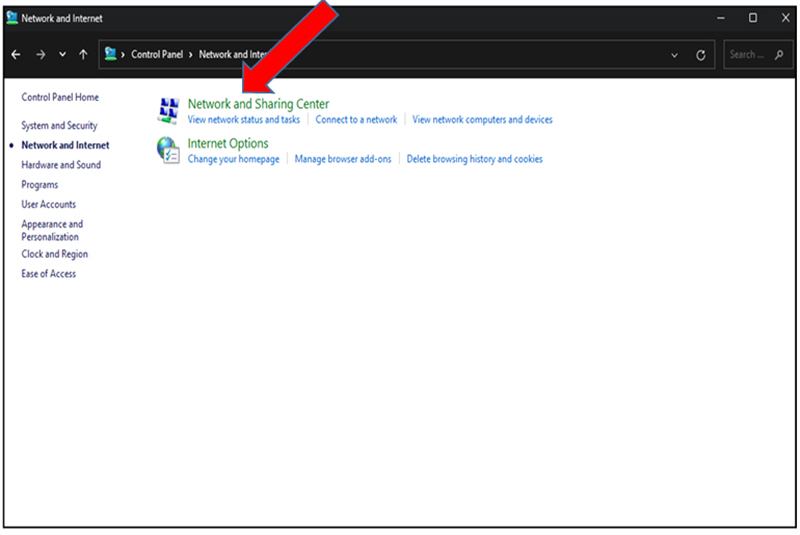Open Internet Options heading link
800x535 pixels.
pyautogui.click(x=228, y=143)
